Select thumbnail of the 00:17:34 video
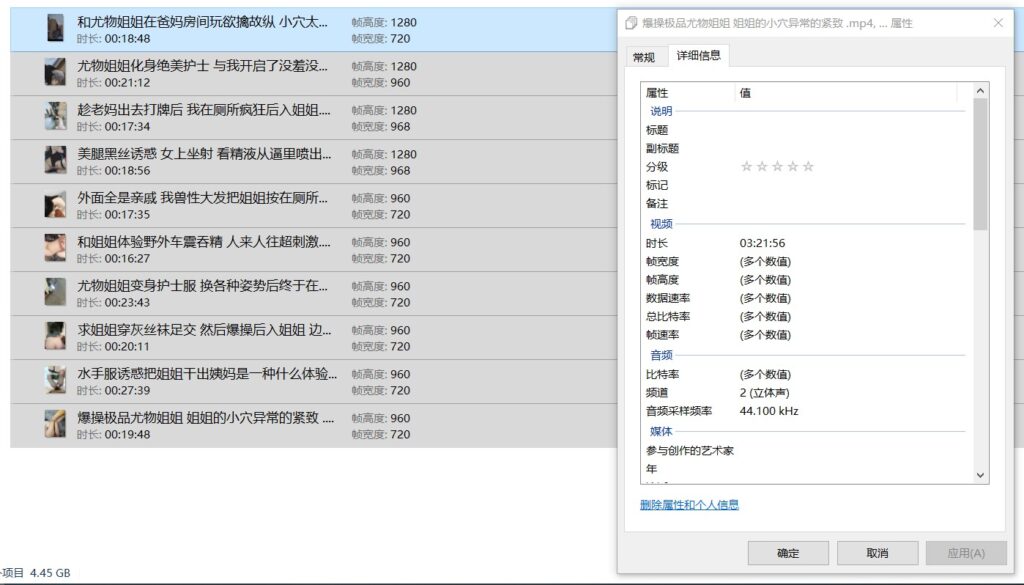This screenshot has width=1024, height=585. pyautogui.click(x=56, y=116)
